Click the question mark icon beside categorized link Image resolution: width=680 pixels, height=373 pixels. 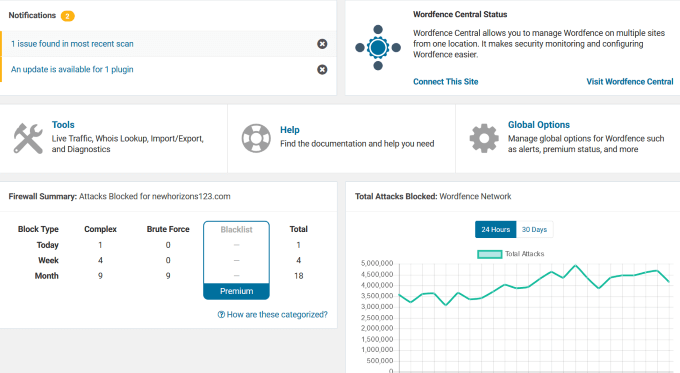click(221, 314)
